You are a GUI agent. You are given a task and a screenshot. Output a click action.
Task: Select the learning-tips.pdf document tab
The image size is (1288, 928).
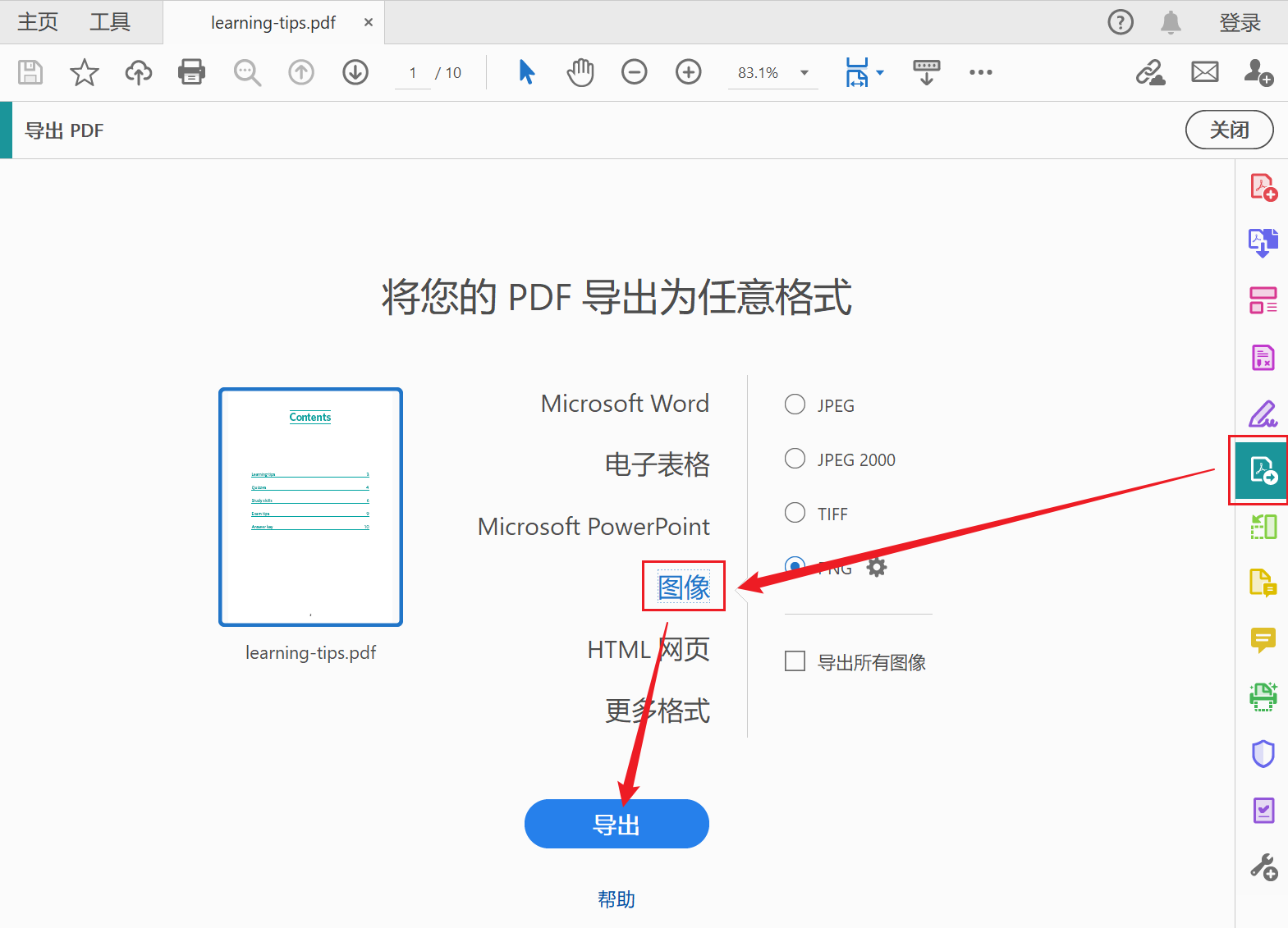point(273,22)
